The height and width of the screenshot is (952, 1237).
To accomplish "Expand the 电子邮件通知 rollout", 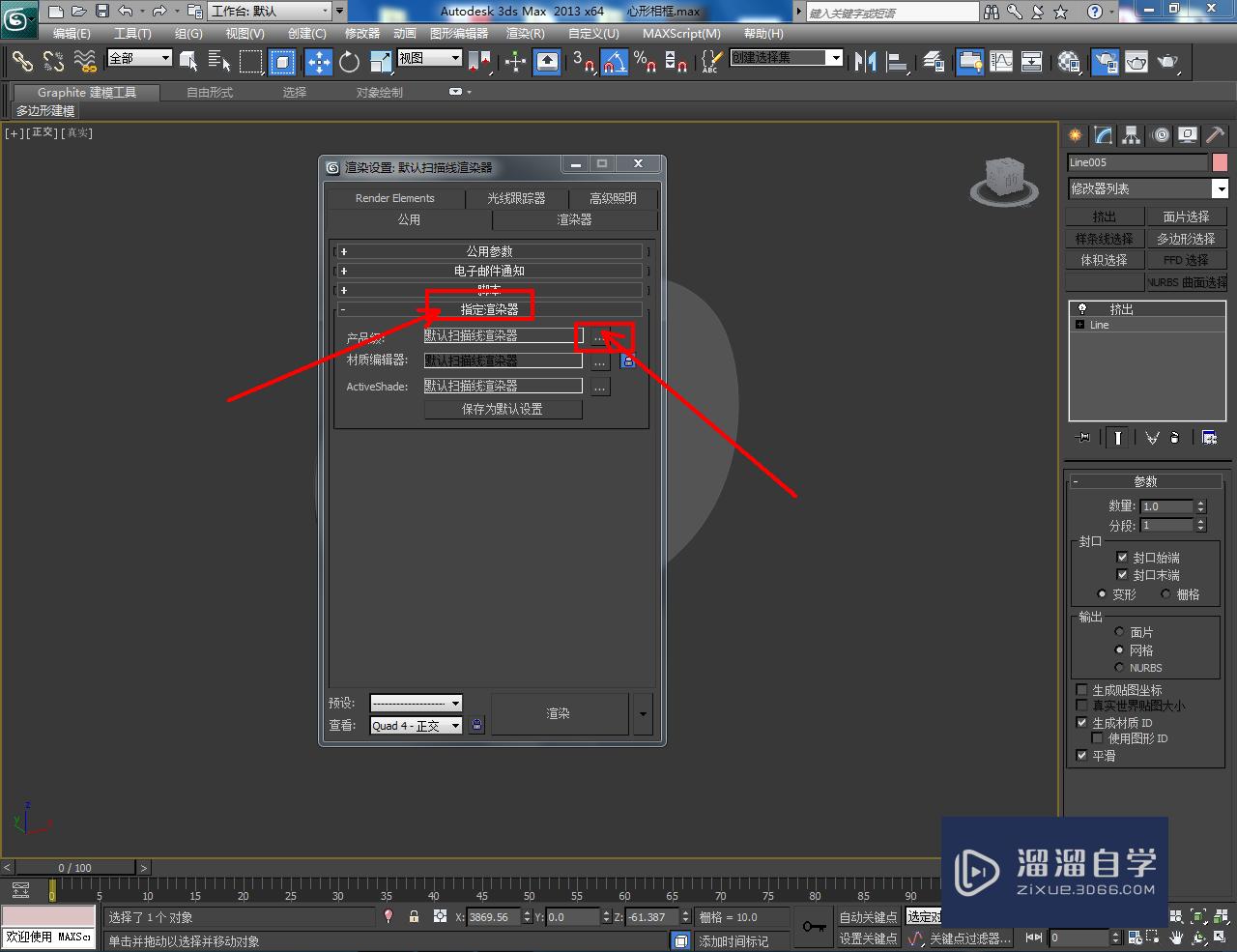I will [x=490, y=271].
